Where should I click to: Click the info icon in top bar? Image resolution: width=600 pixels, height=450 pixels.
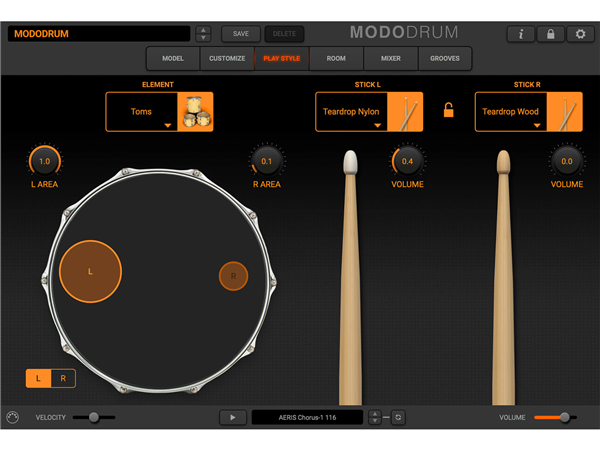520,34
